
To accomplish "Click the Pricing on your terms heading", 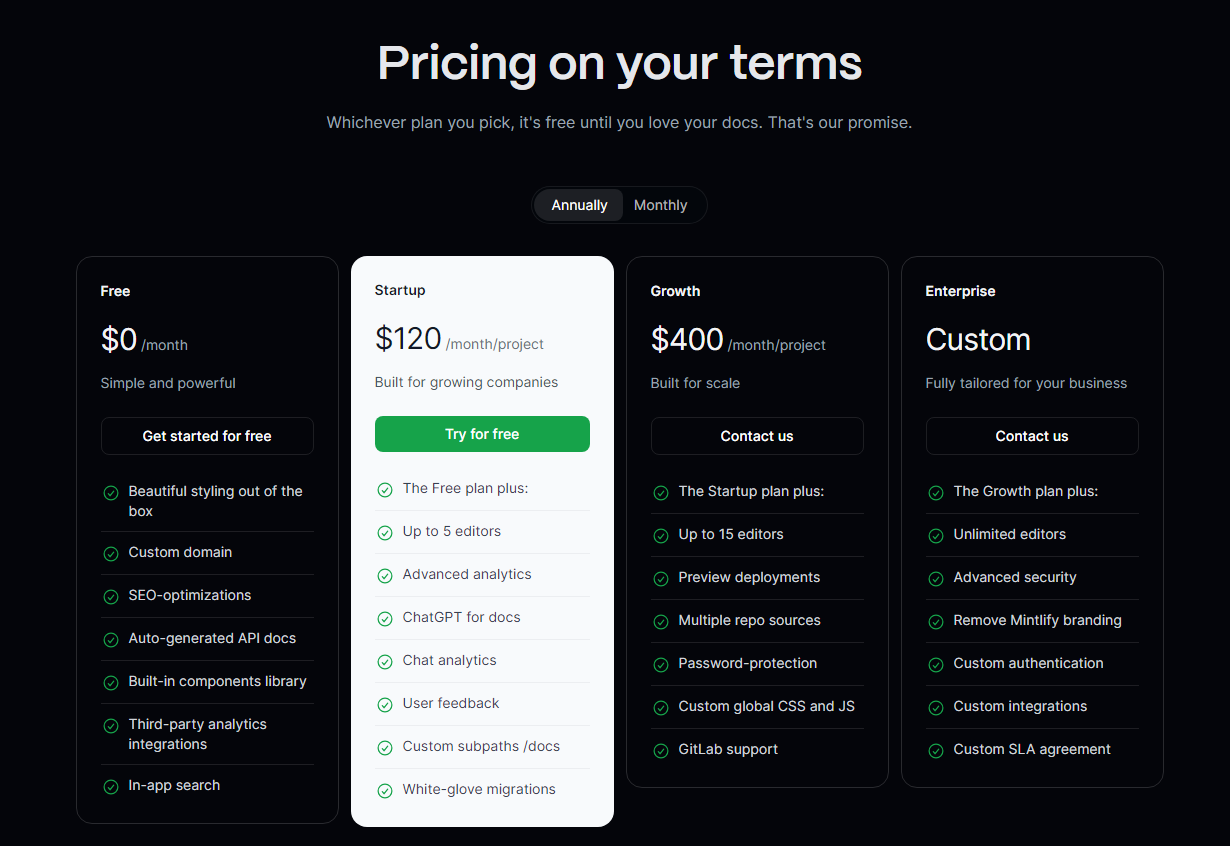I will click(x=620, y=62).
